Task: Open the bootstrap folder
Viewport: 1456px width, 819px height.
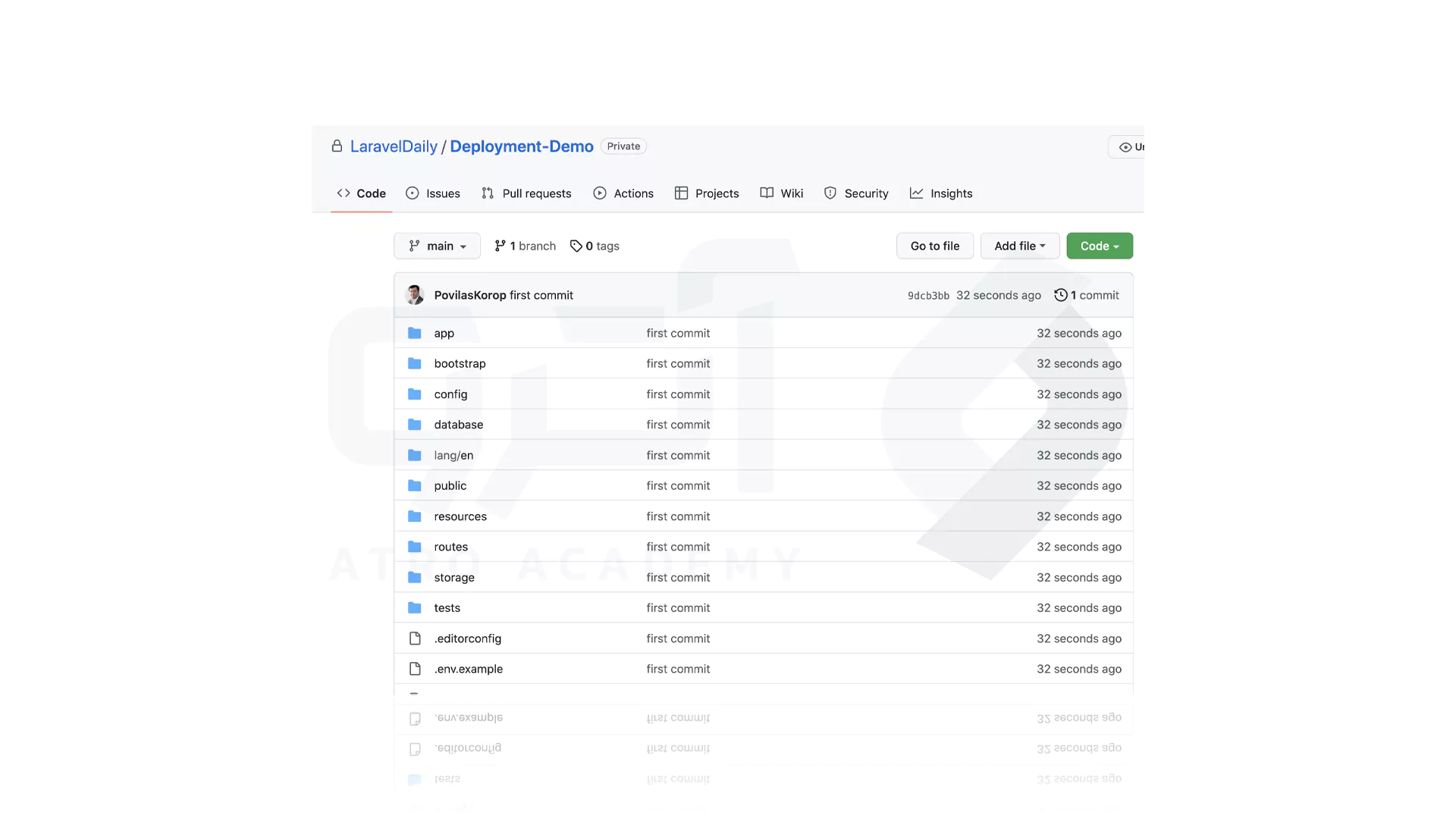Action: (x=460, y=363)
